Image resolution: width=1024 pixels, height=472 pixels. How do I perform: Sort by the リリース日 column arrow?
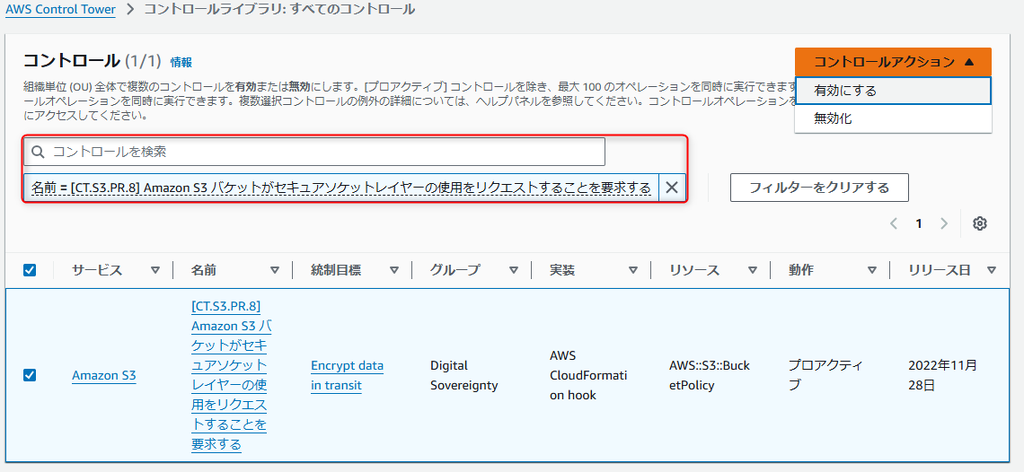pos(991,270)
